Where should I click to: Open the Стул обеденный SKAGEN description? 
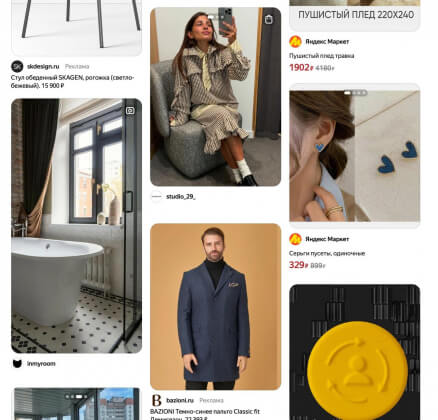(72, 82)
